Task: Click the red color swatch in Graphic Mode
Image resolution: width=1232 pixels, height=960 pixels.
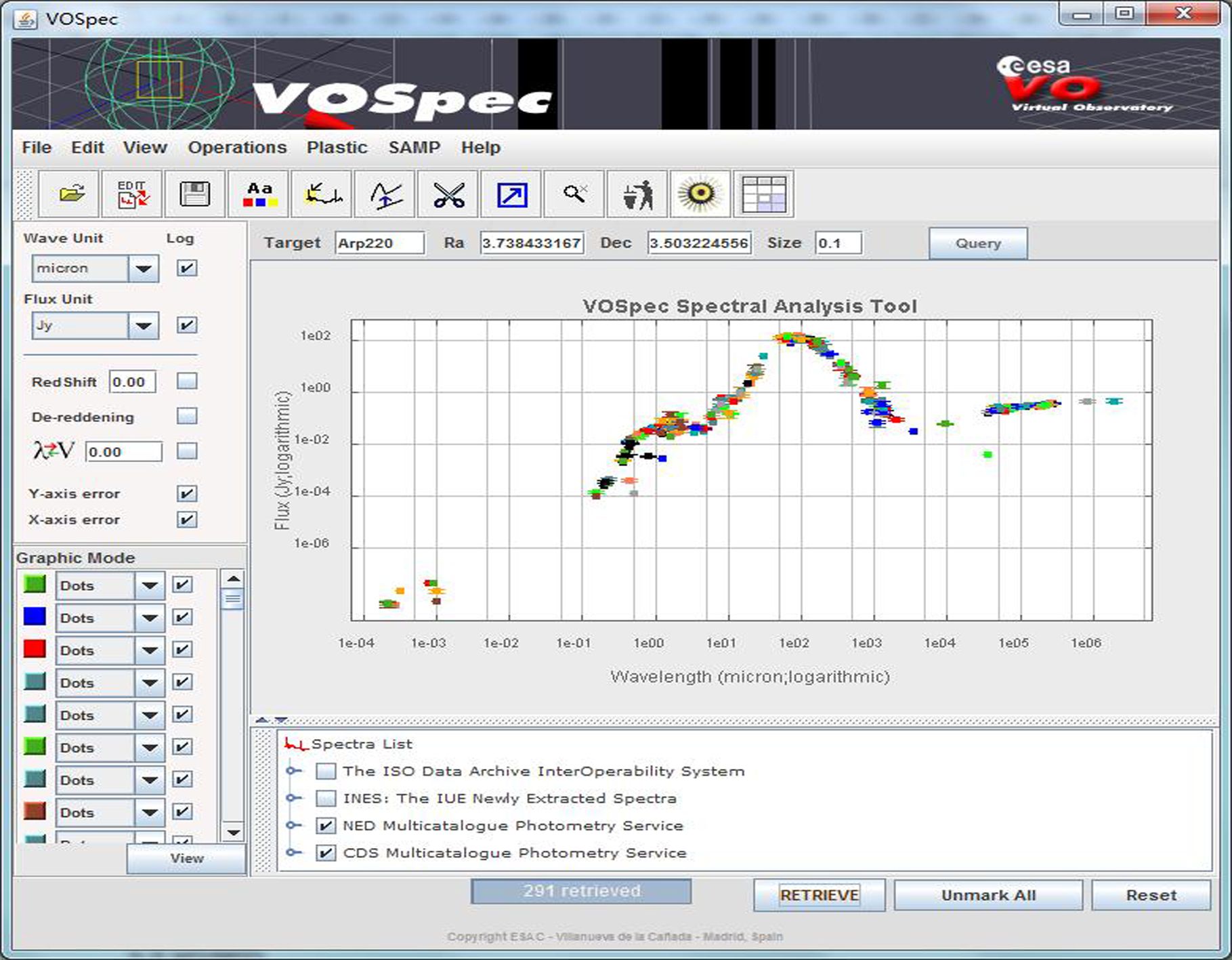Action: point(35,649)
